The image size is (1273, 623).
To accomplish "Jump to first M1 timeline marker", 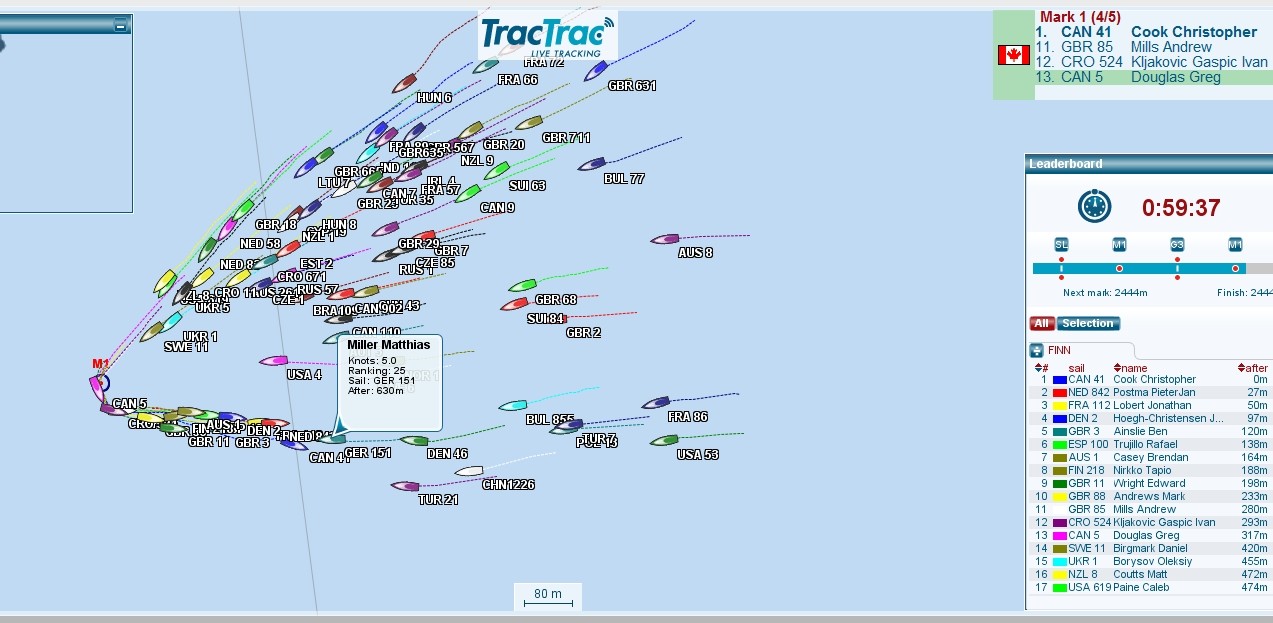I will tap(1119, 244).
